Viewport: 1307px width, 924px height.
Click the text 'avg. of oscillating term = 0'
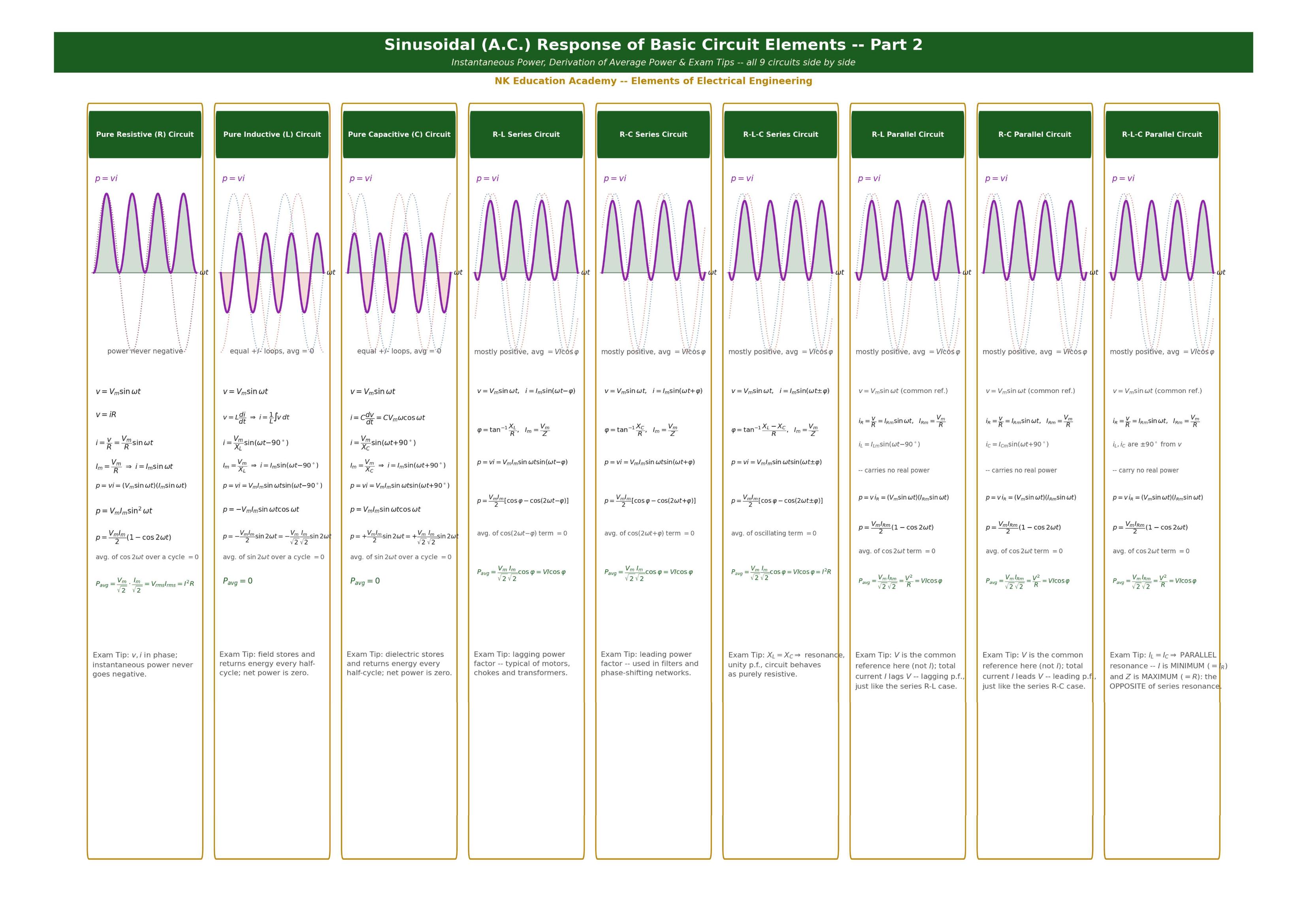[x=774, y=533]
